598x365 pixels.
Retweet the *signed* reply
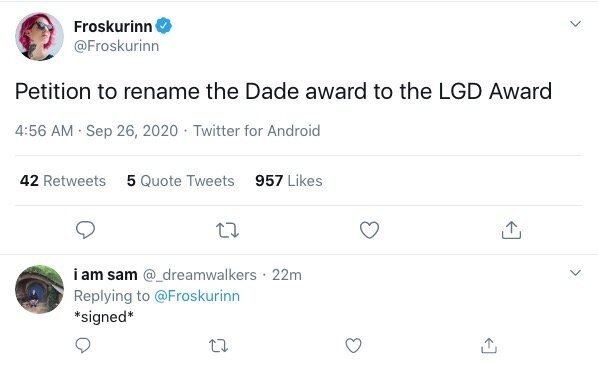pyautogui.click(x=219, y=346)
